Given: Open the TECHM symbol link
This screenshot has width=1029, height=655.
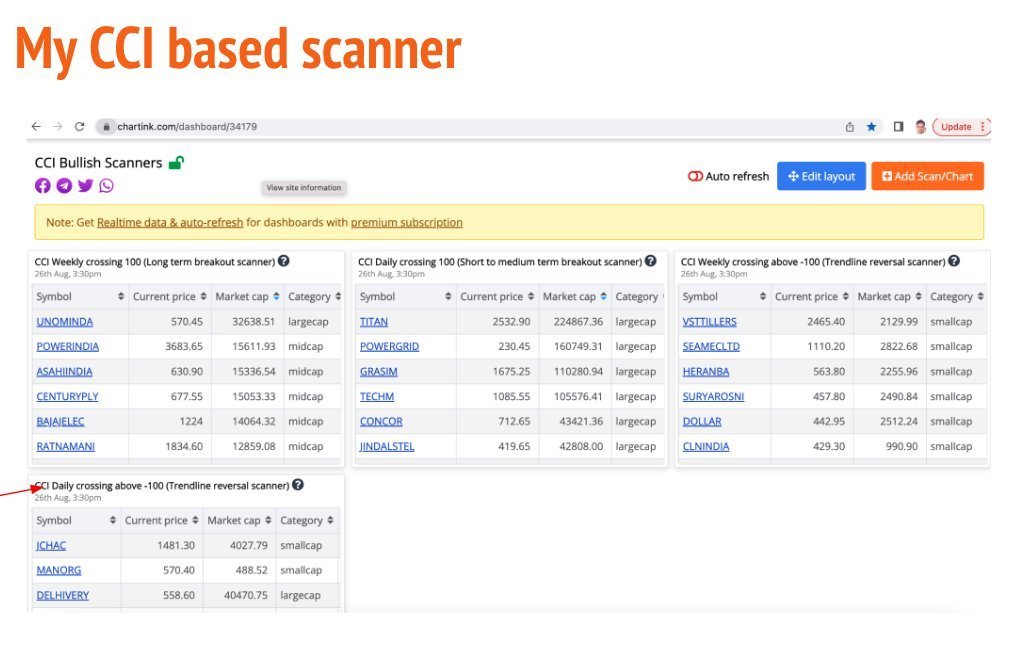Looking at the screenshot, I should coord(377,396).
